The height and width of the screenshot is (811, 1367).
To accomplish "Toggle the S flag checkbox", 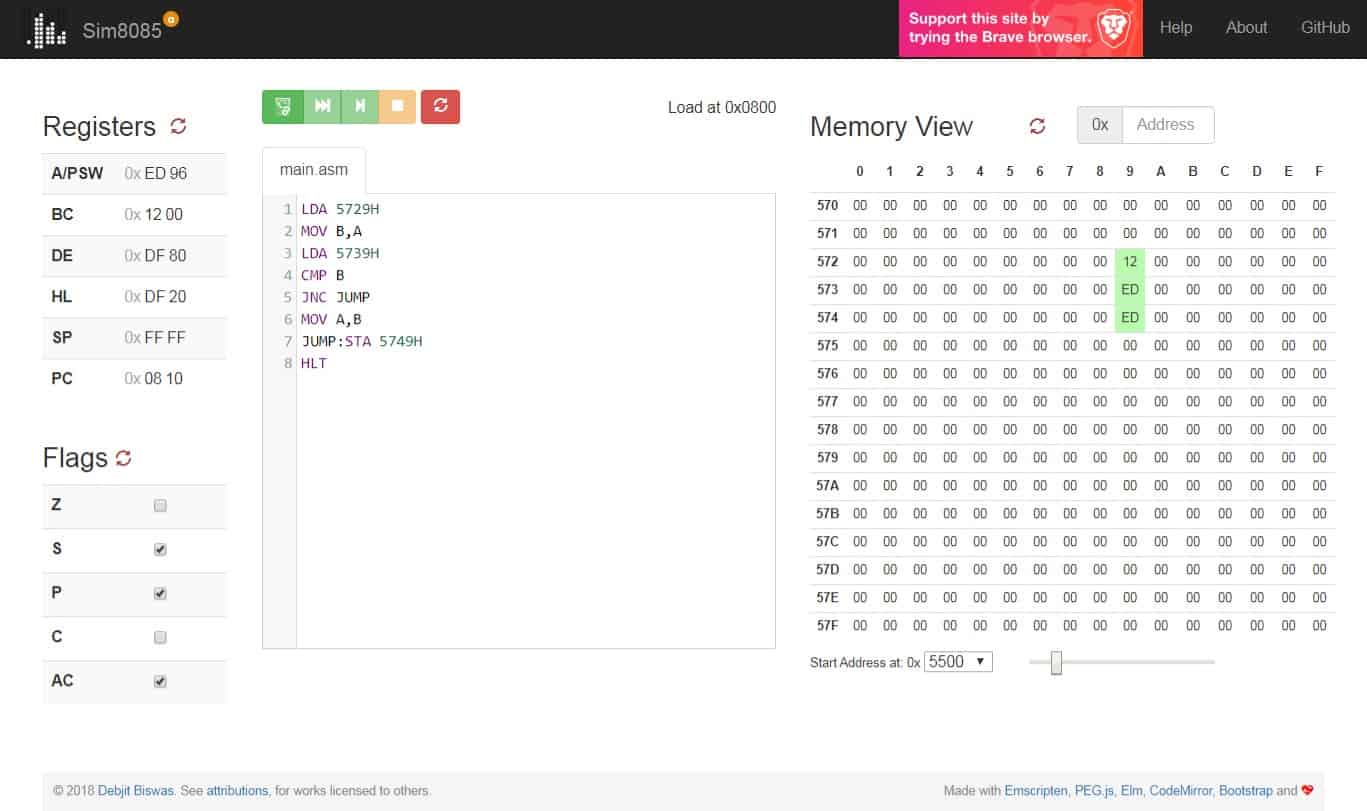I will (160, 550).
